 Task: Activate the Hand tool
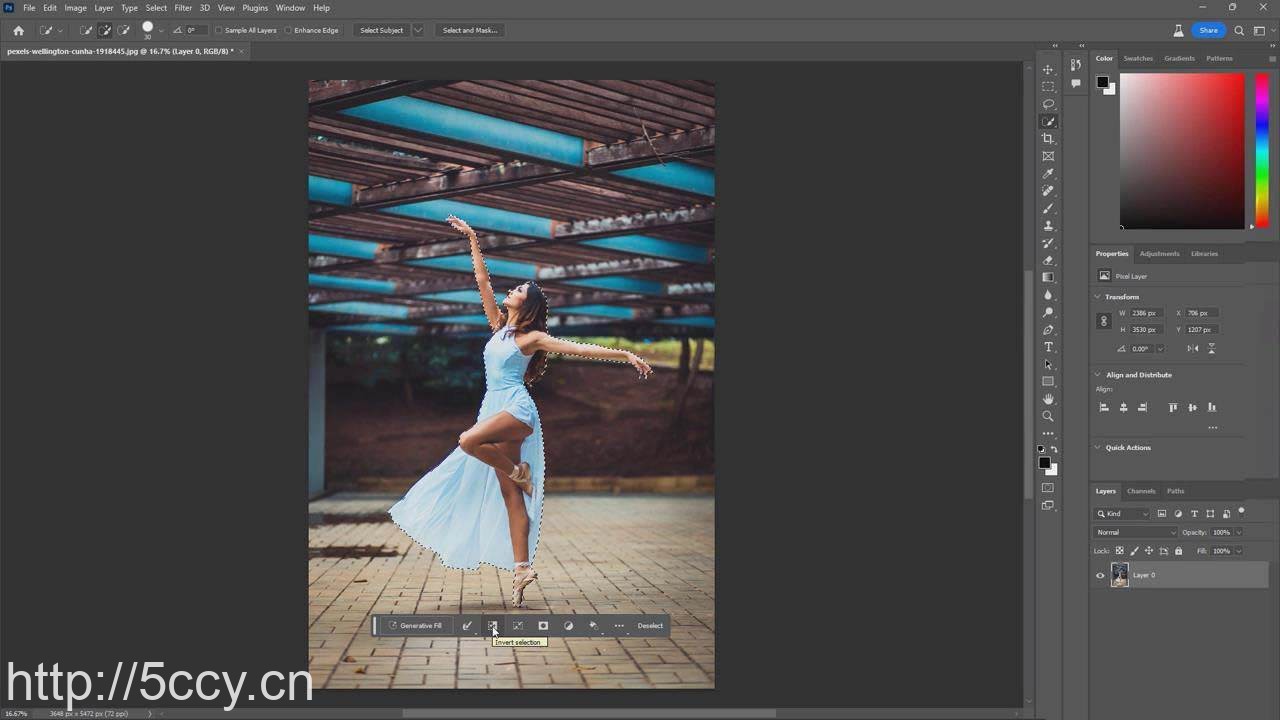pos(1048,399)
